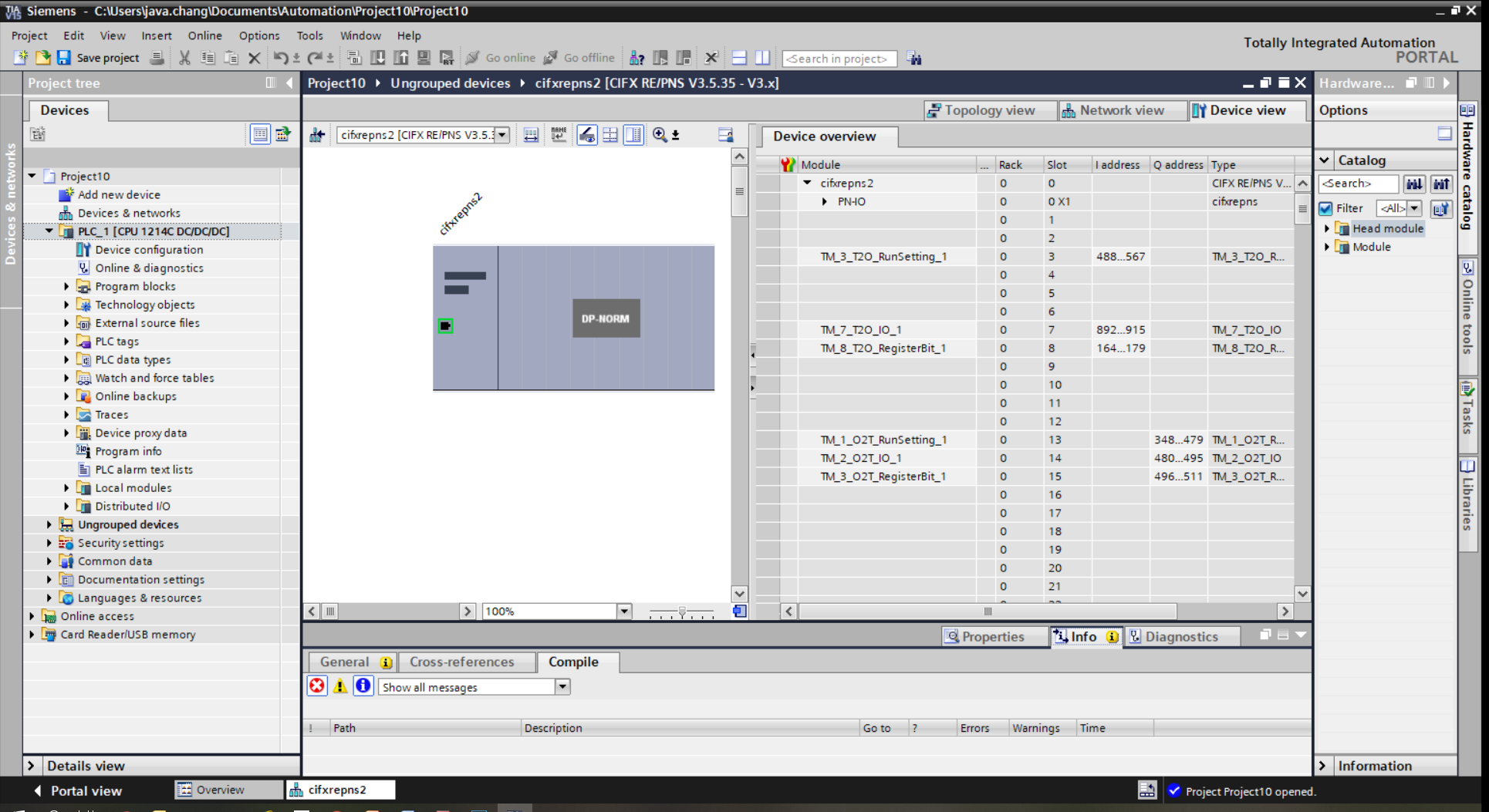Click the Portal view button
Viewport: 1489px width, 812px height.
click(x=77, y=790)
